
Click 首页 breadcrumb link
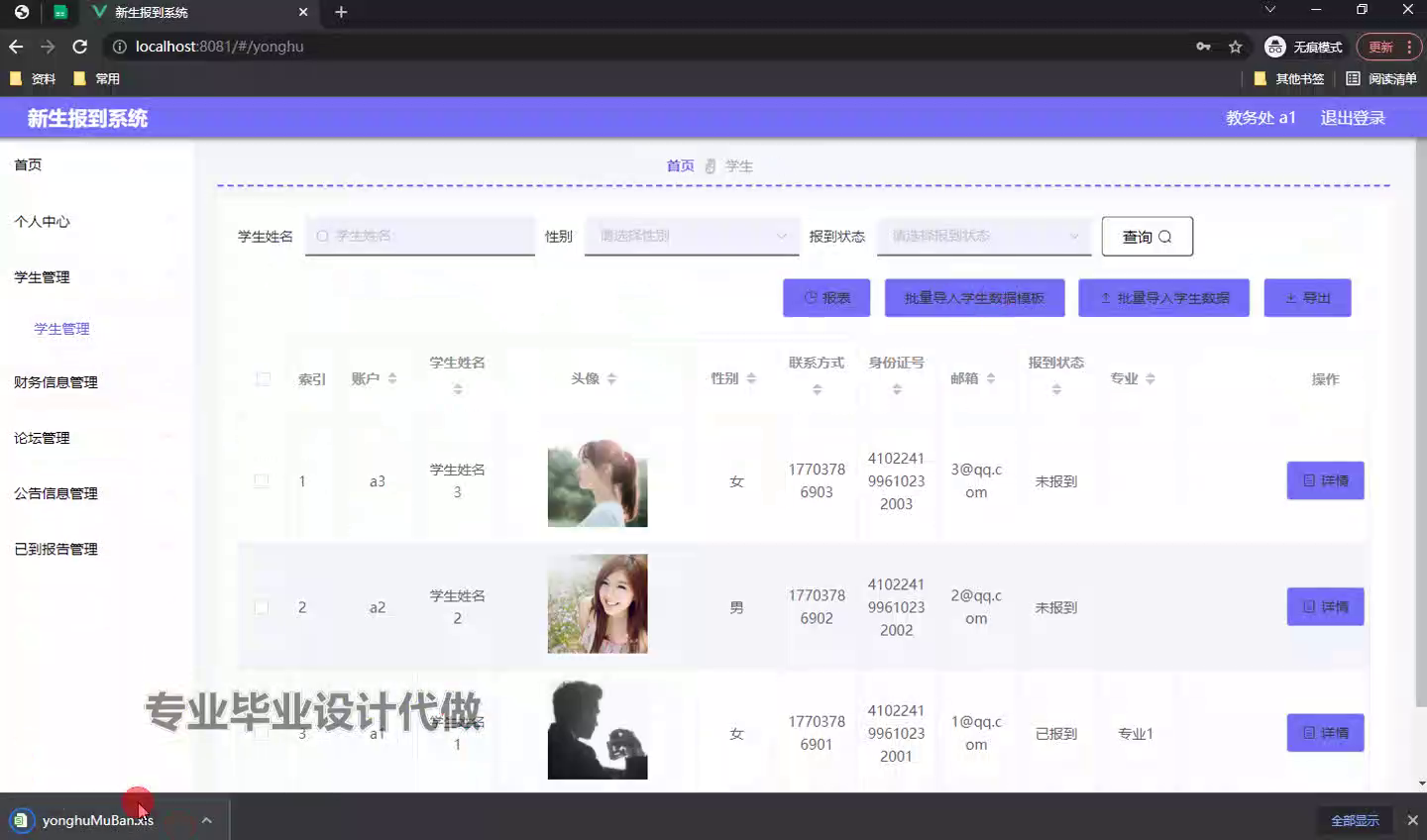point(680,165)
